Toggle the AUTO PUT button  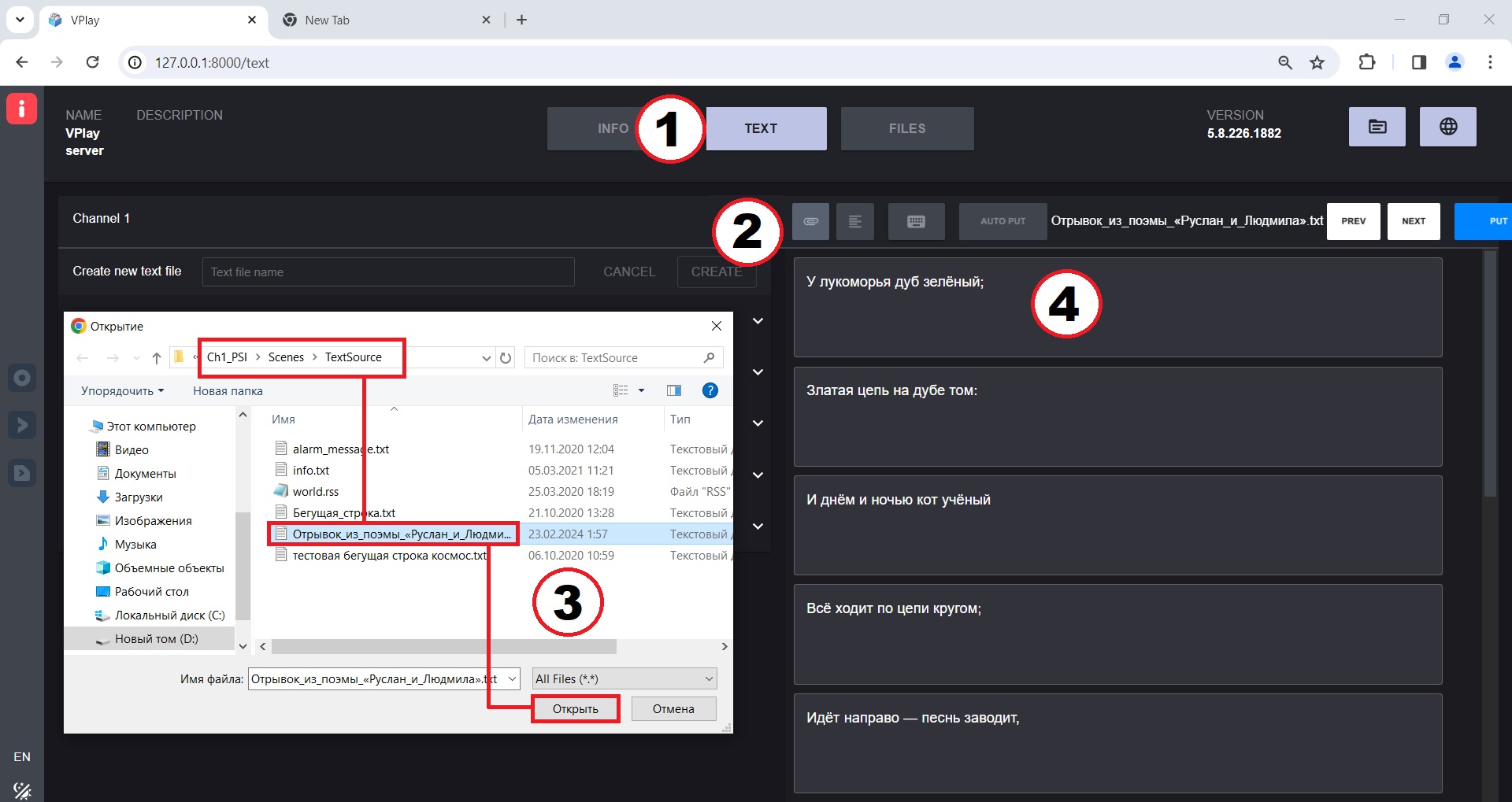1002,221
